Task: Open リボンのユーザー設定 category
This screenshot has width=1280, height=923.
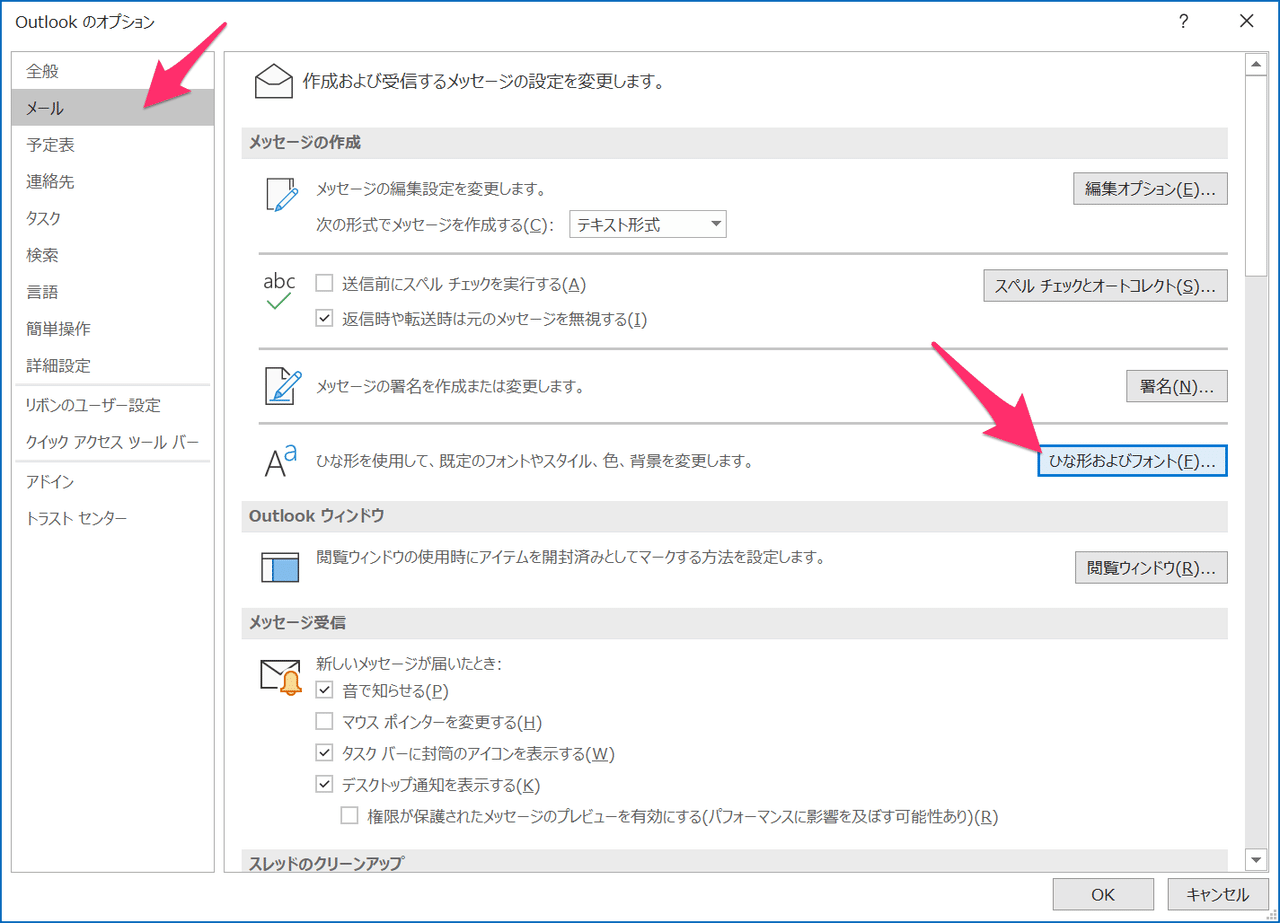Action: coord(113,405)
